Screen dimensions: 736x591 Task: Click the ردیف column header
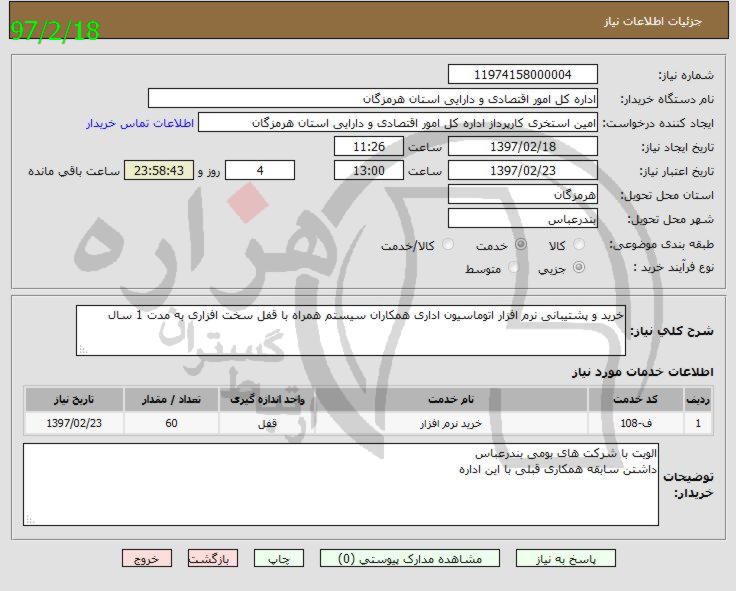(698, 399)
